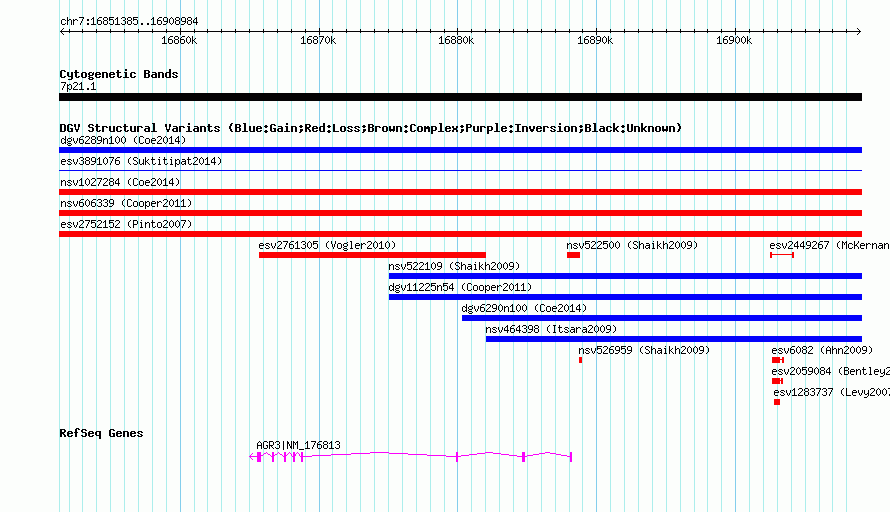Click the blue dgv11225n54 gain bar
The image size is (890, 512).
625,297
